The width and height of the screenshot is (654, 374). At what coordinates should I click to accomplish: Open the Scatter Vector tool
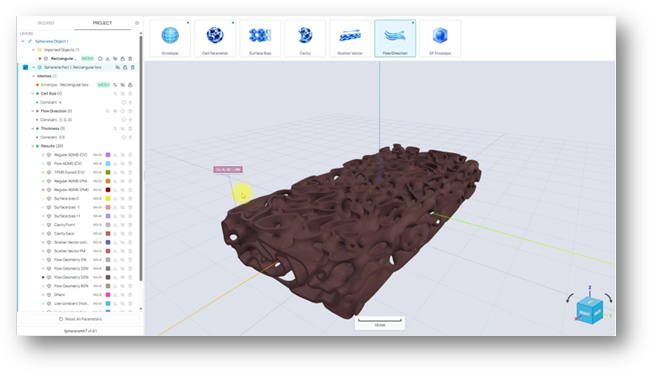coord(350,38)
